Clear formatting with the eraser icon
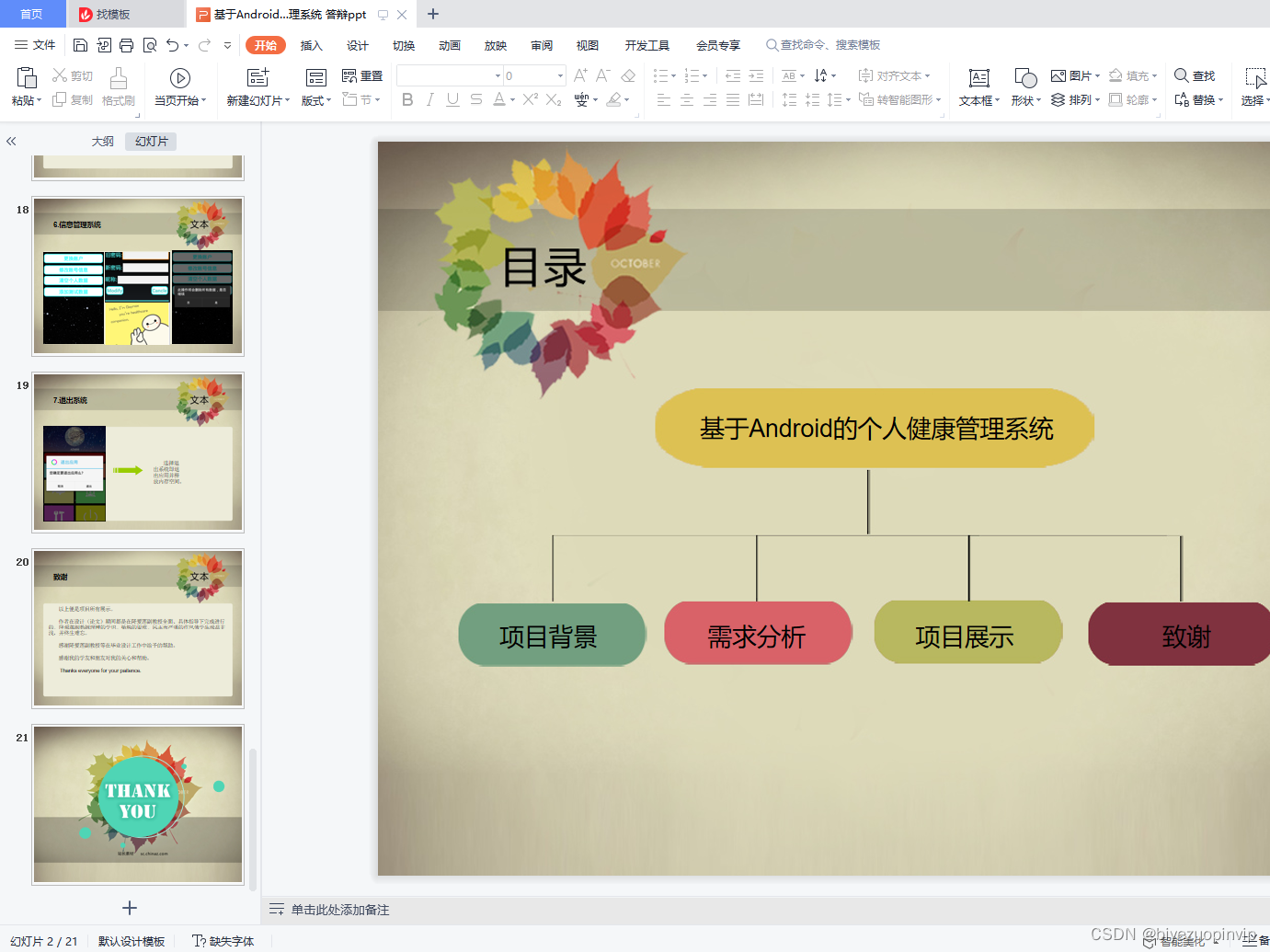The image size is (1270, 952). coord(628,75)
